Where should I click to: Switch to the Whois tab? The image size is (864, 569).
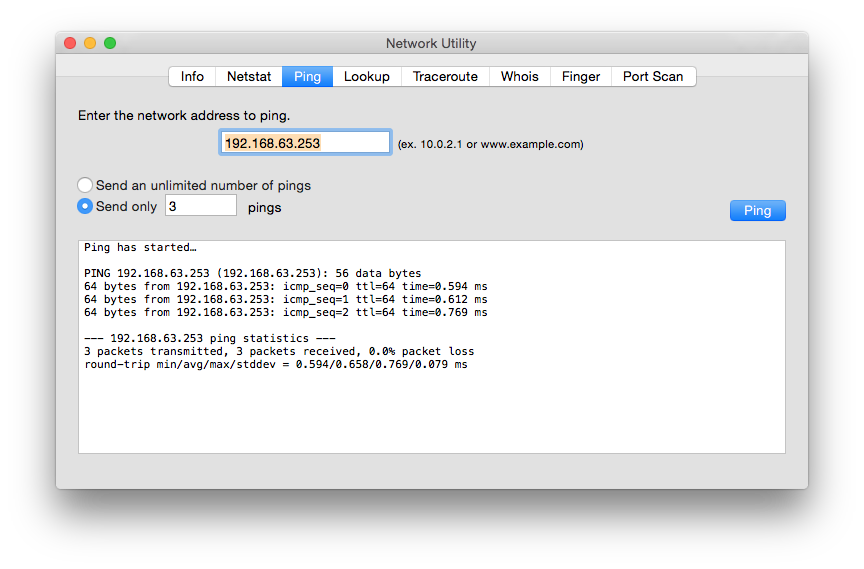519,76
